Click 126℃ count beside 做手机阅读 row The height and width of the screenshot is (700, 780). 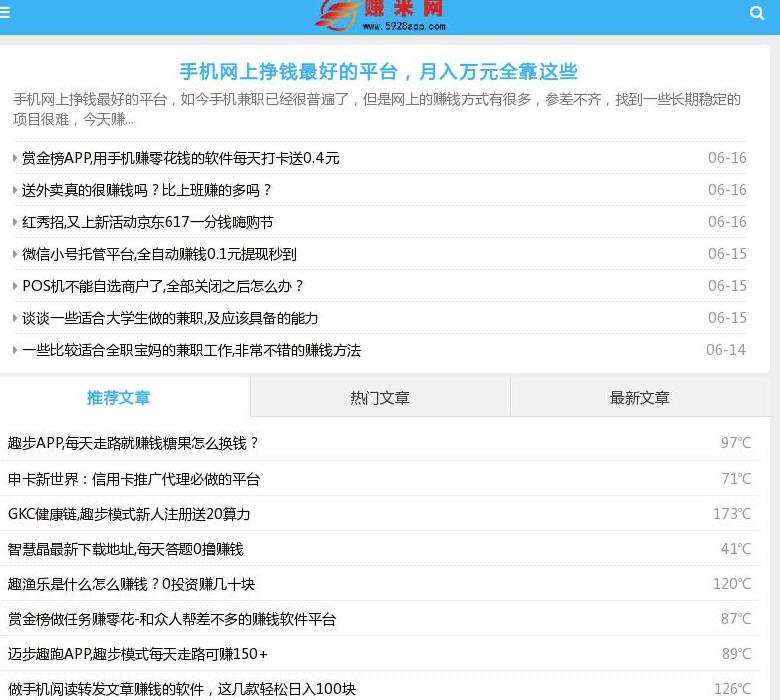click(733, 689)
